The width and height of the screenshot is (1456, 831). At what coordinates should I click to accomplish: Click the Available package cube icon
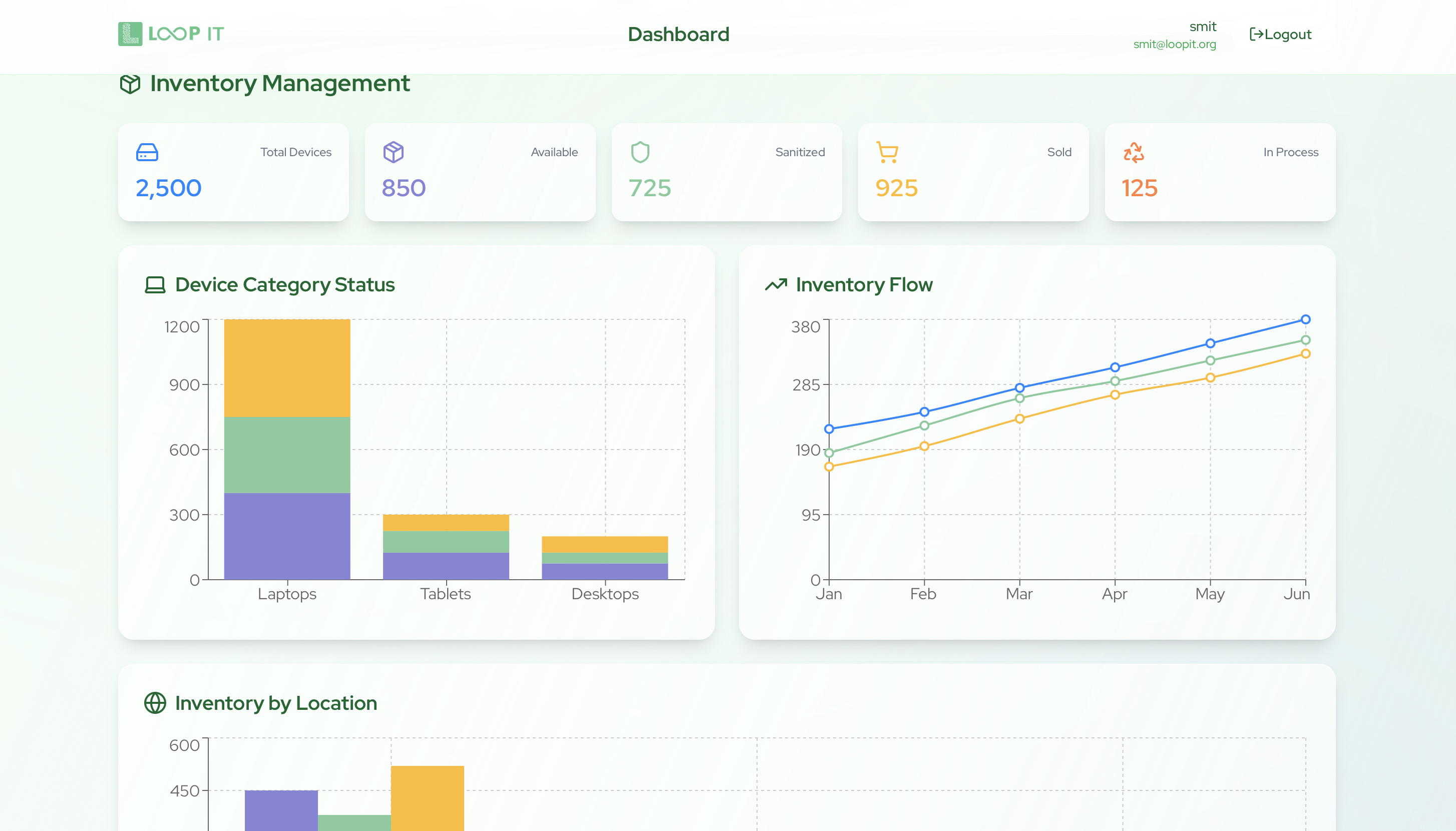click(393, 152)
